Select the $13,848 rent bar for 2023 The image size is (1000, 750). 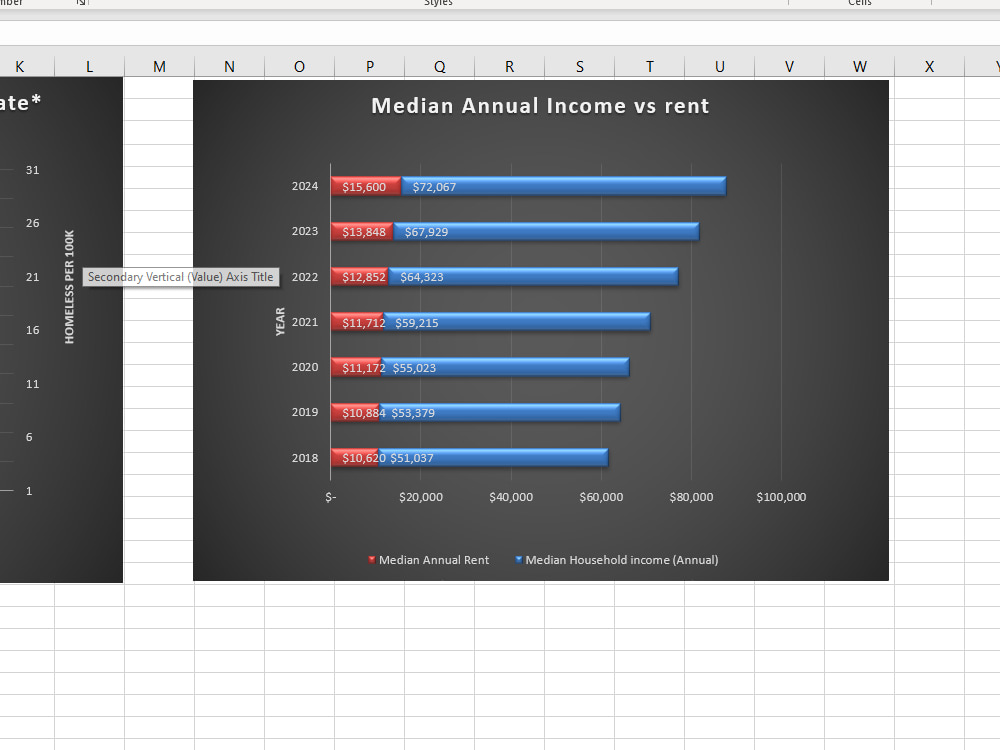point(362,232)
